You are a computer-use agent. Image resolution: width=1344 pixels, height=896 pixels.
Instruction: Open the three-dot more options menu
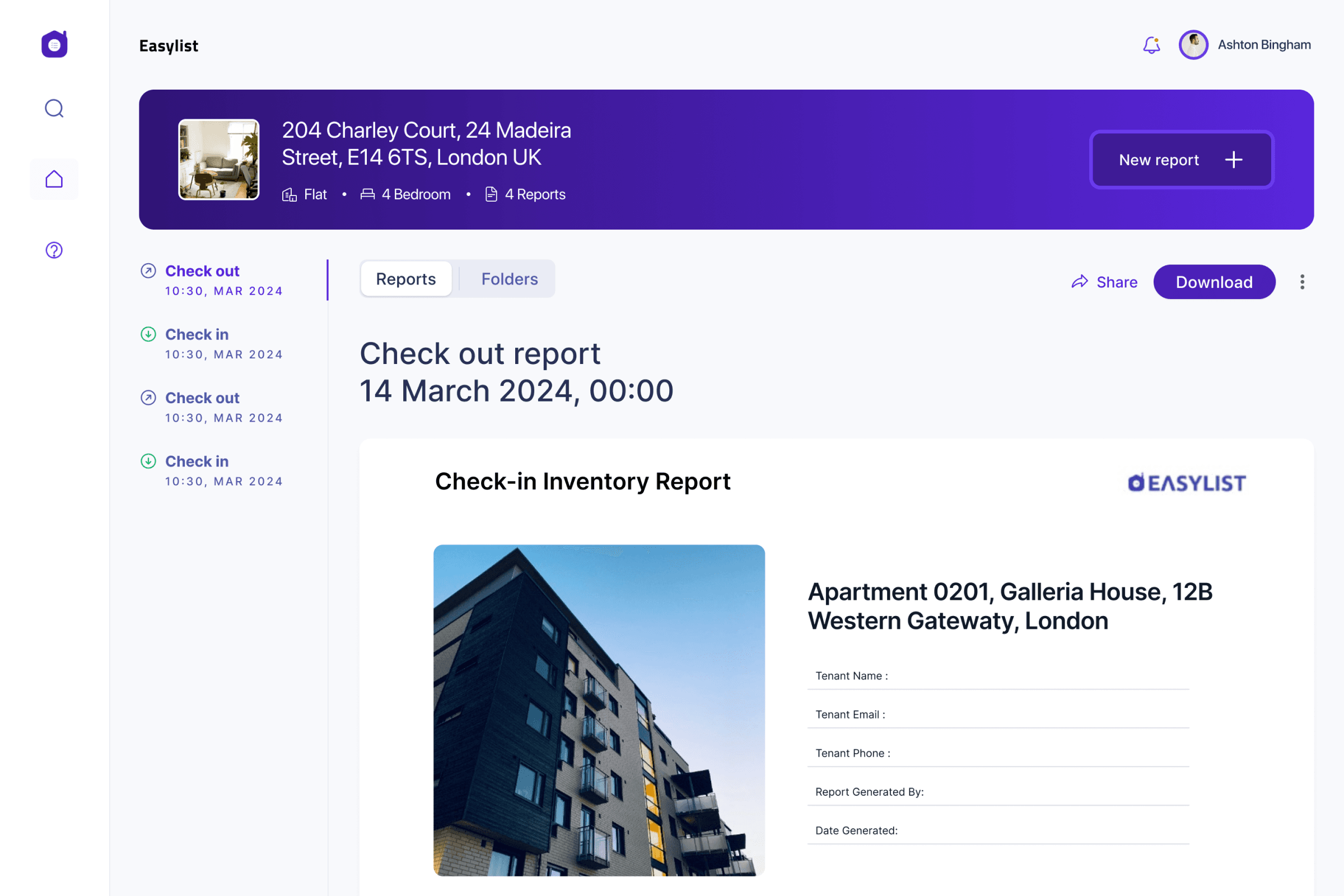1303,282
